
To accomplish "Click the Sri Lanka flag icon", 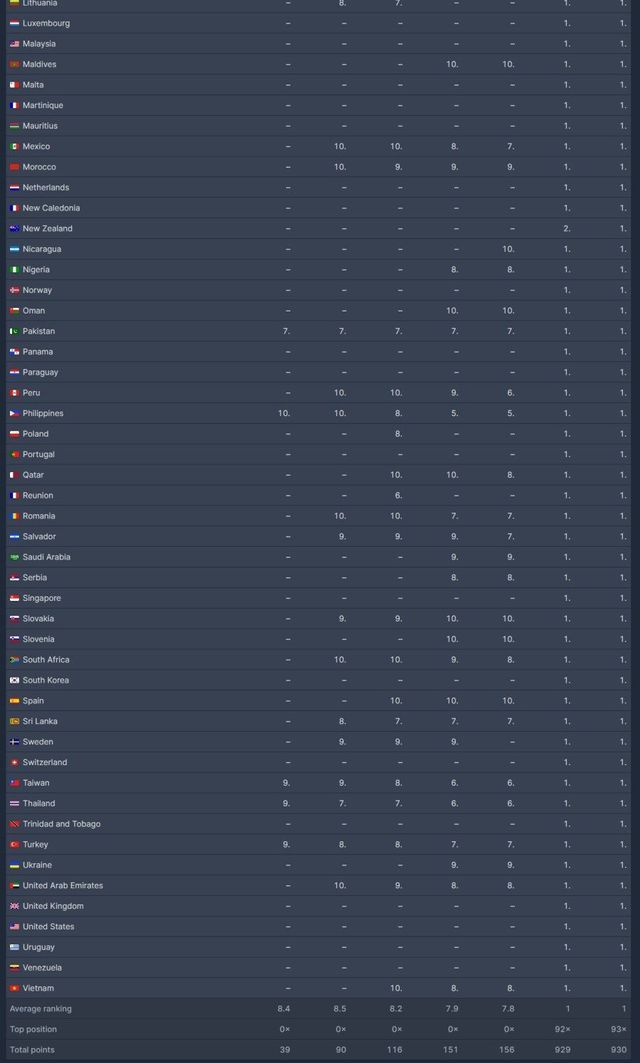I will [x=14, y=721].
